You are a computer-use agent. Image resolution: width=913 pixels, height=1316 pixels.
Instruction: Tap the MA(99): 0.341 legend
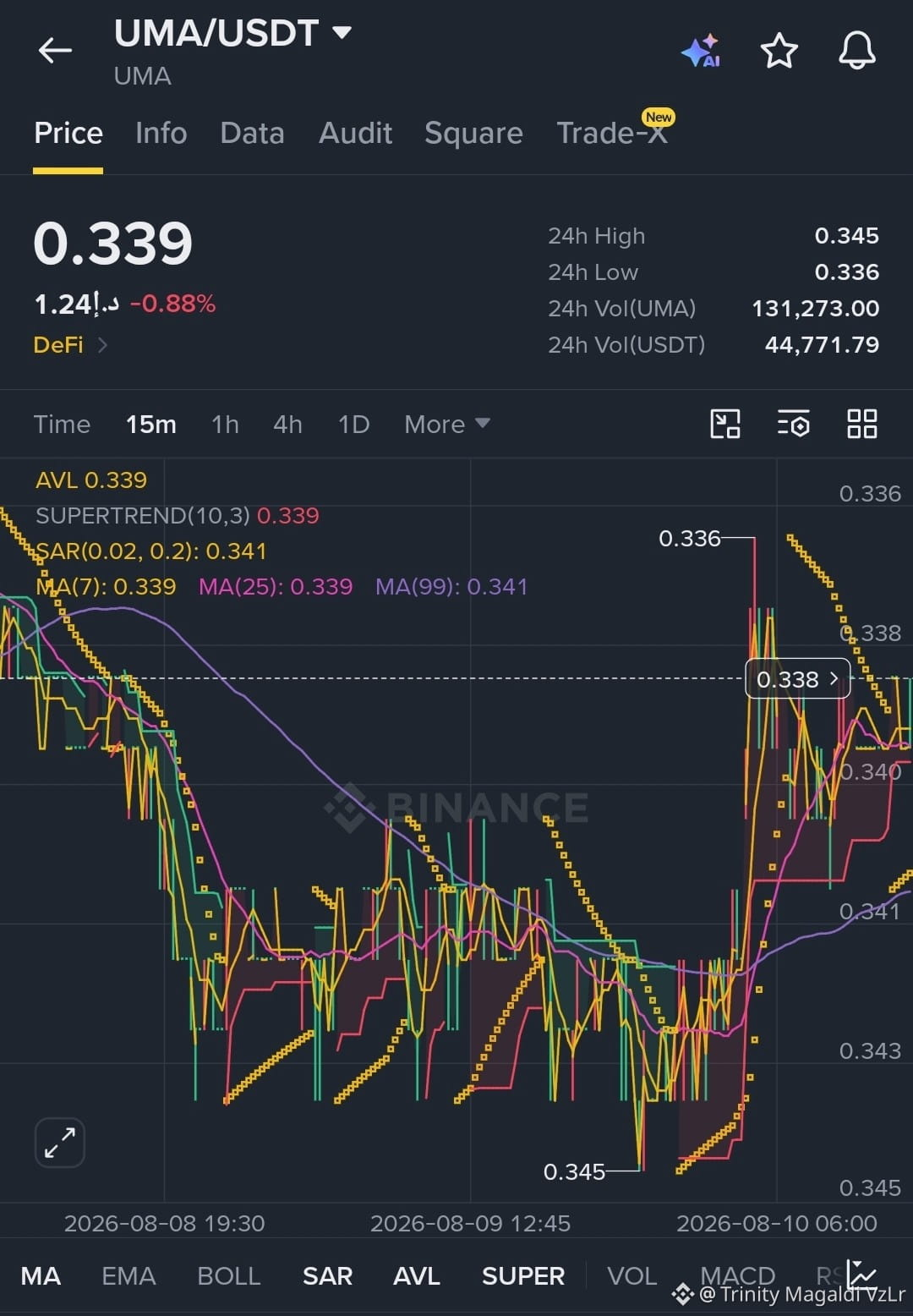[451, 586]
